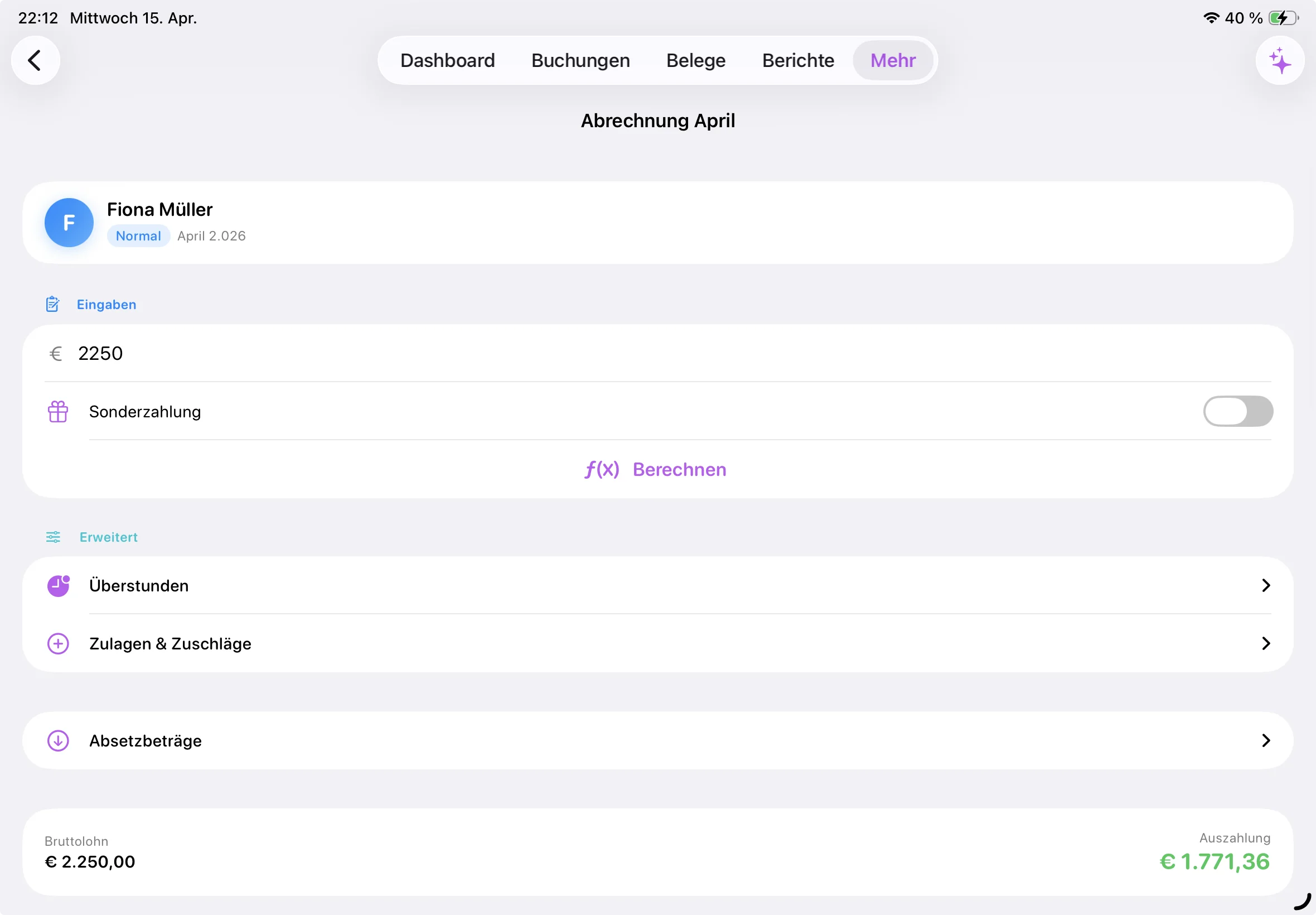
Task: Click the Fiona Müller name text
Action: 160,209
